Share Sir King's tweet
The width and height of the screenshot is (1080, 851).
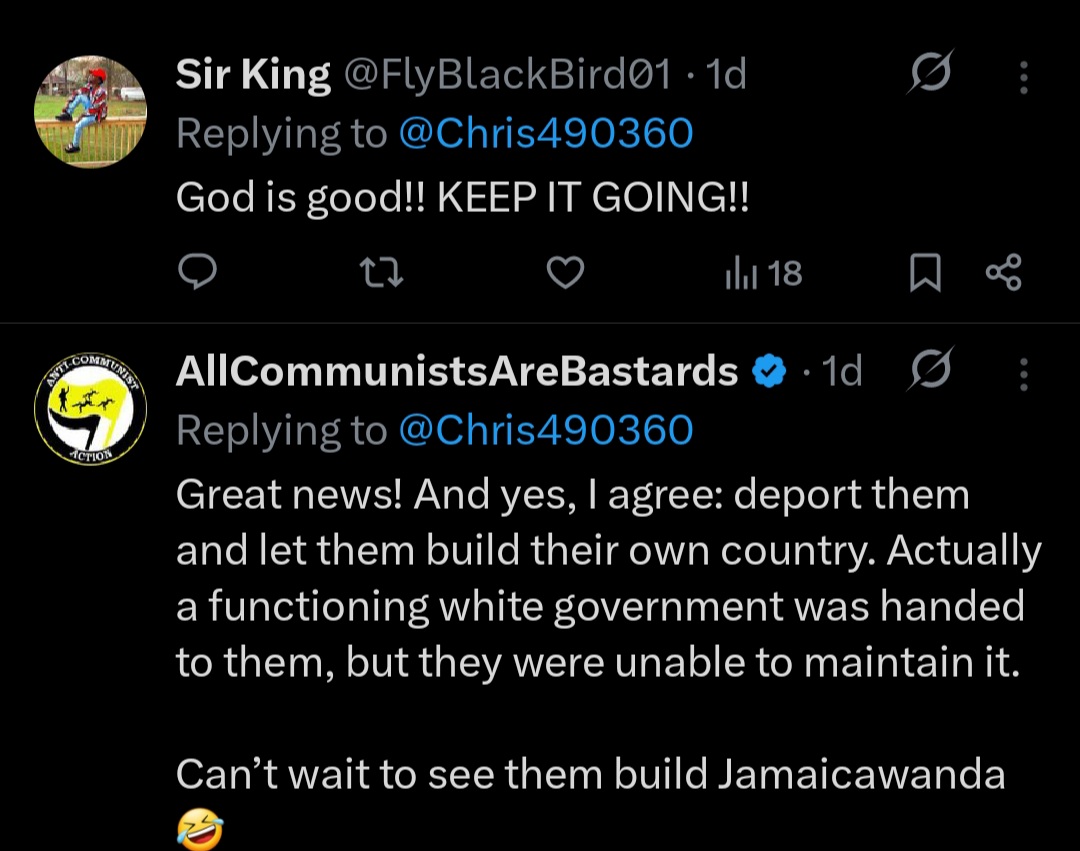pos(1003,273)
